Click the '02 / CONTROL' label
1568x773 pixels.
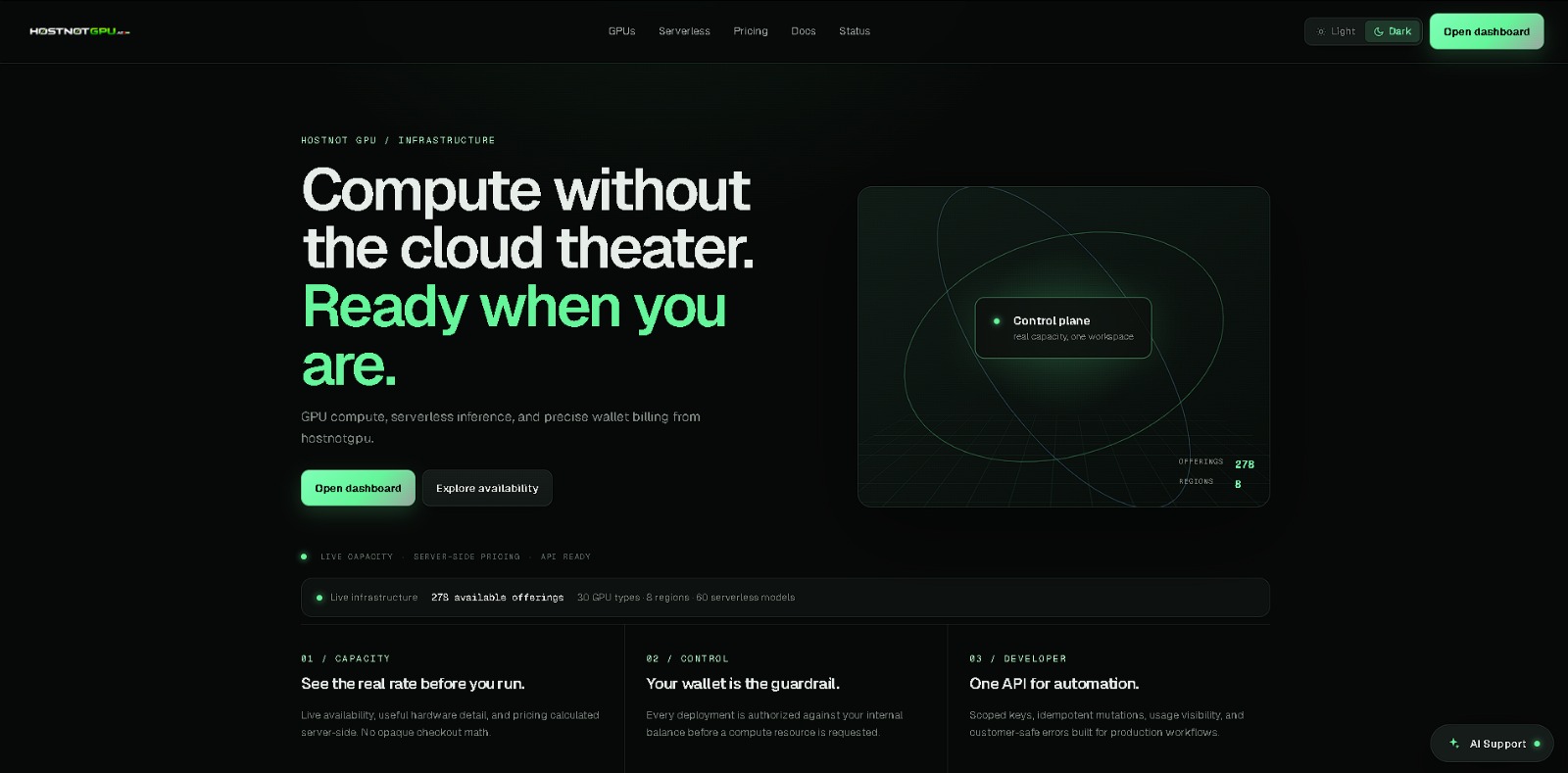[x=687, y=658]
